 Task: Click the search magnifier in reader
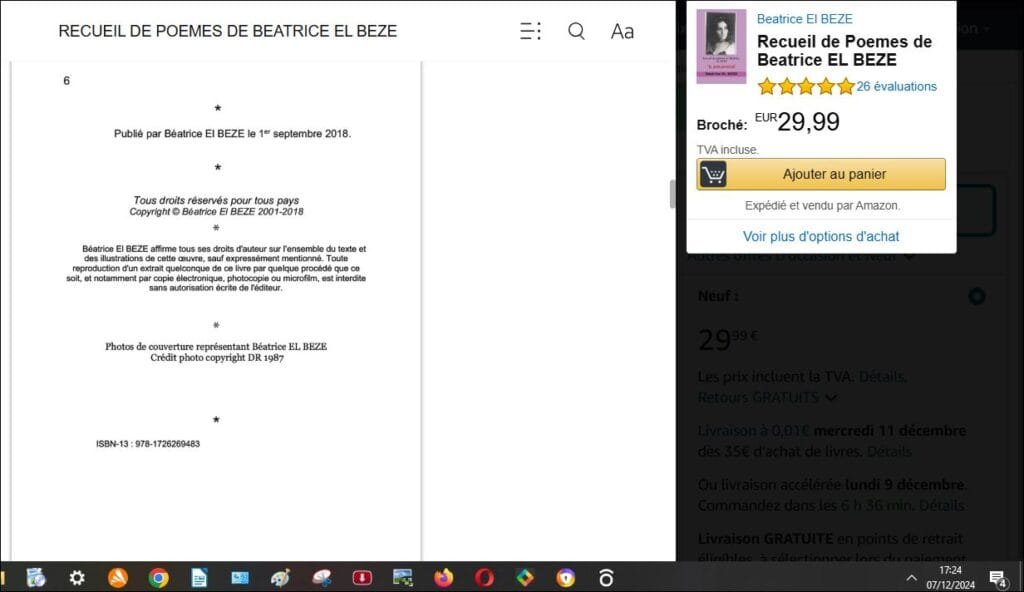[x=576, y=31]
